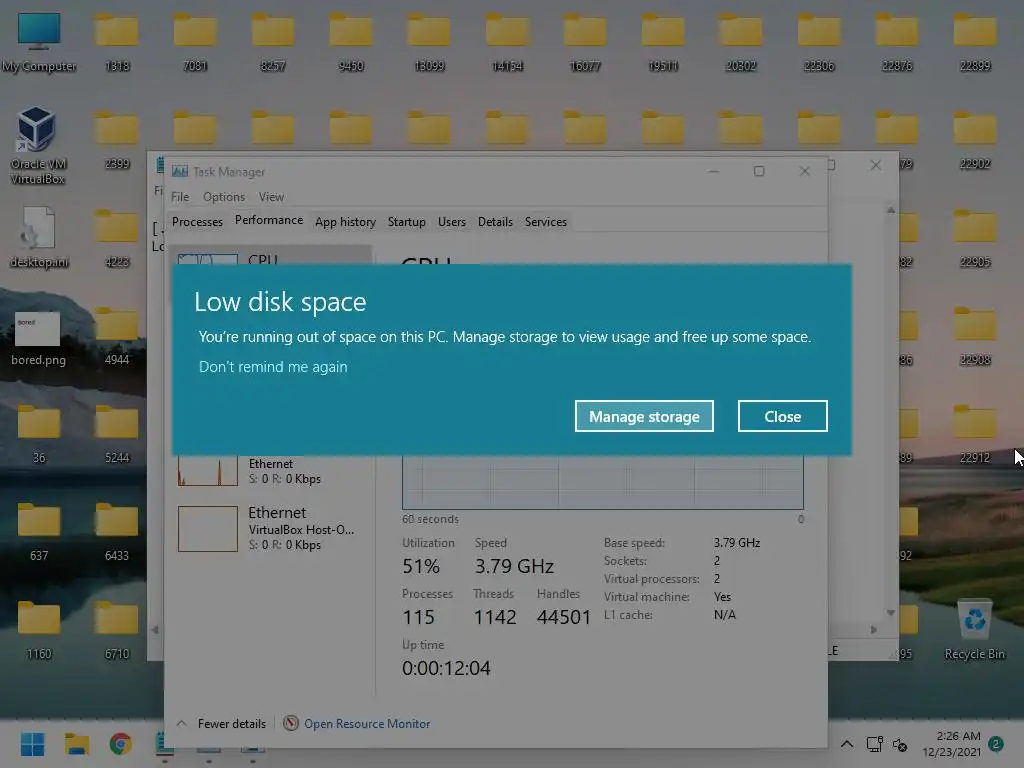This screenshot has width=1024, height=768.
Task: Open the Processes tab in Task Manager
Action: click(x=197, y=221)
